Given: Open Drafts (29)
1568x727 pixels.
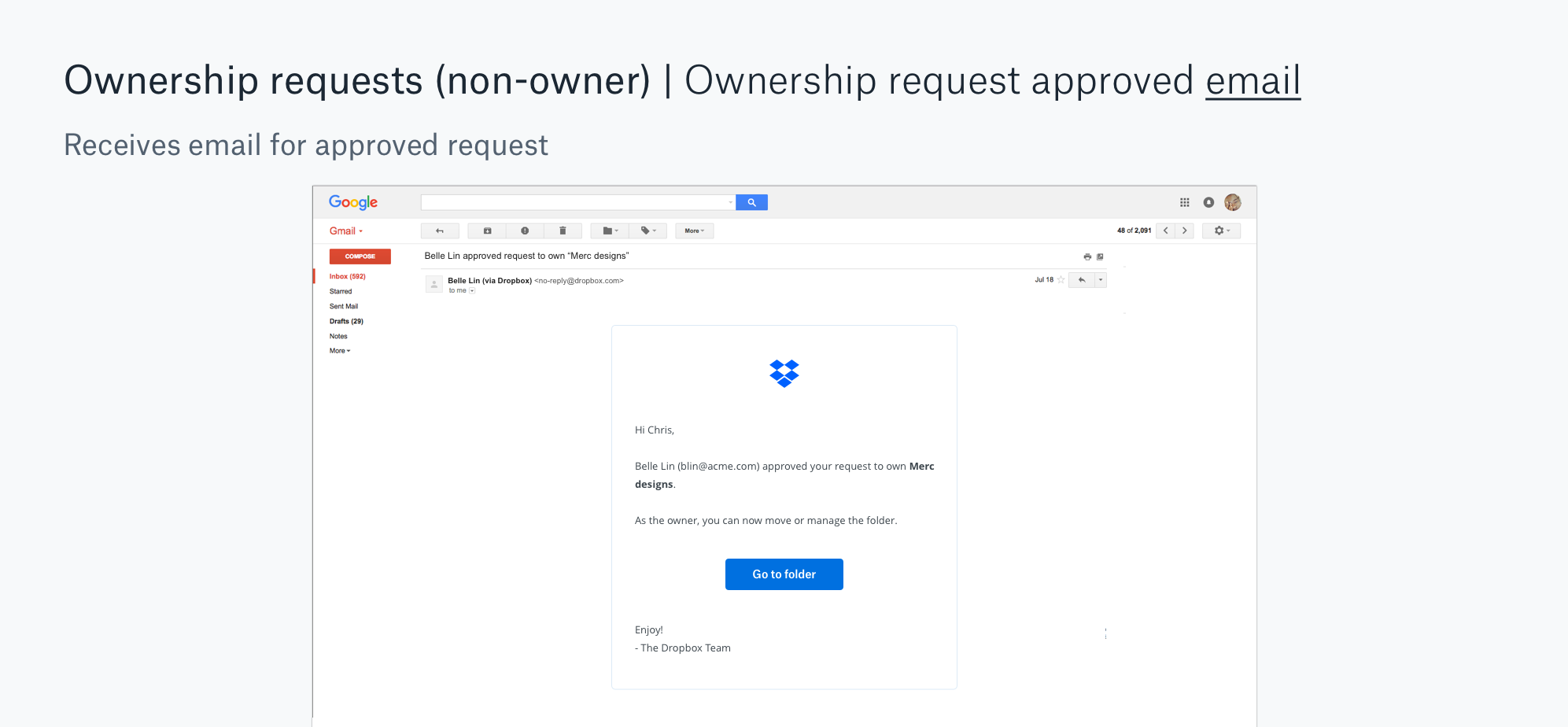Looking at the screenshot, I should [x=346, y=321].
